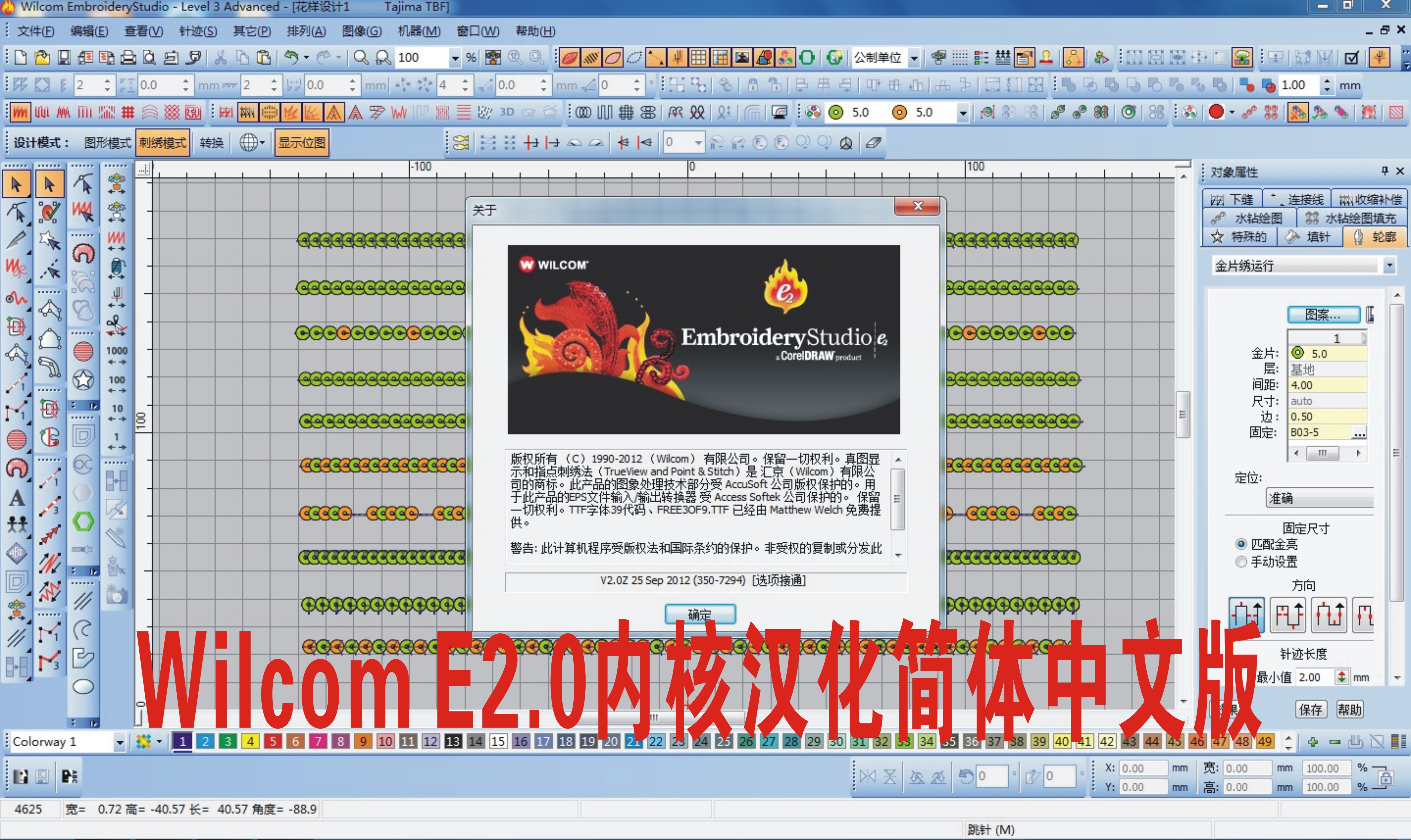The height and width of the screenshot is (840, 1411).
Task: Click the 图案... button
Action: tap(1323, 314)
